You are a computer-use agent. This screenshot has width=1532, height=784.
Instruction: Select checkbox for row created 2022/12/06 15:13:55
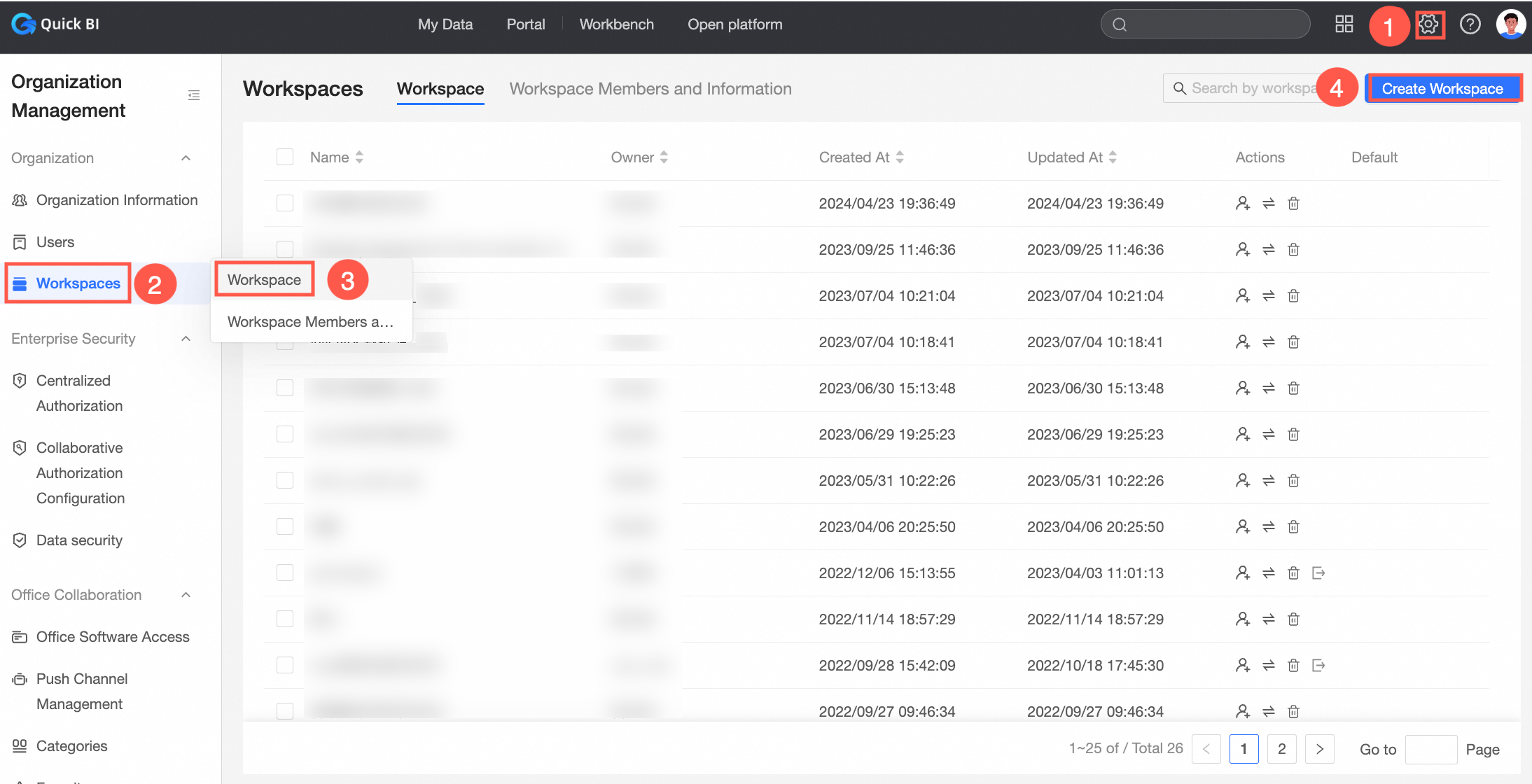tap(285, 573)
